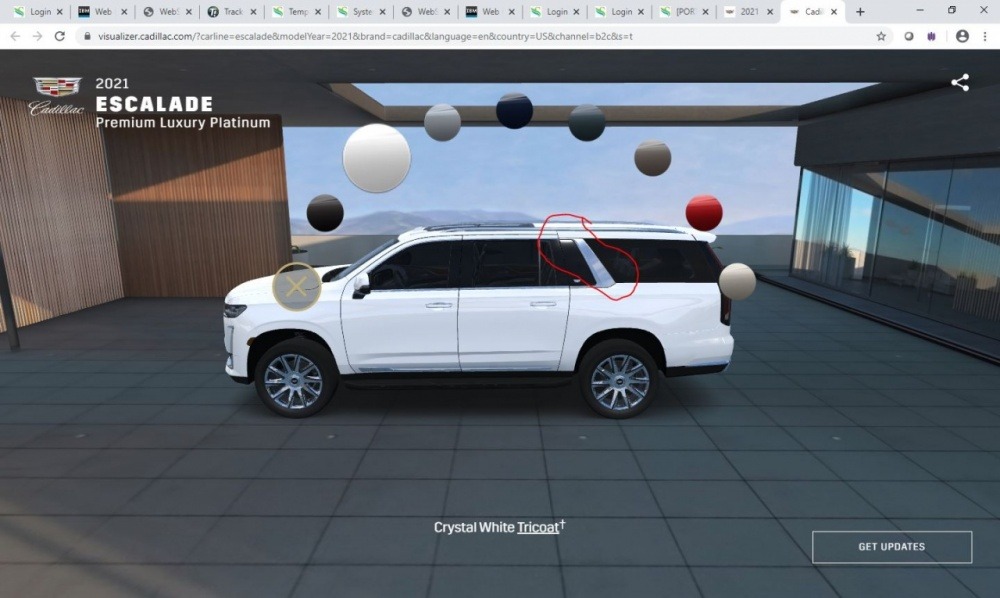Screen dimensions: 1000x598
Task: Open the Tricoat footnote link
Action: (x=538, y=527)
